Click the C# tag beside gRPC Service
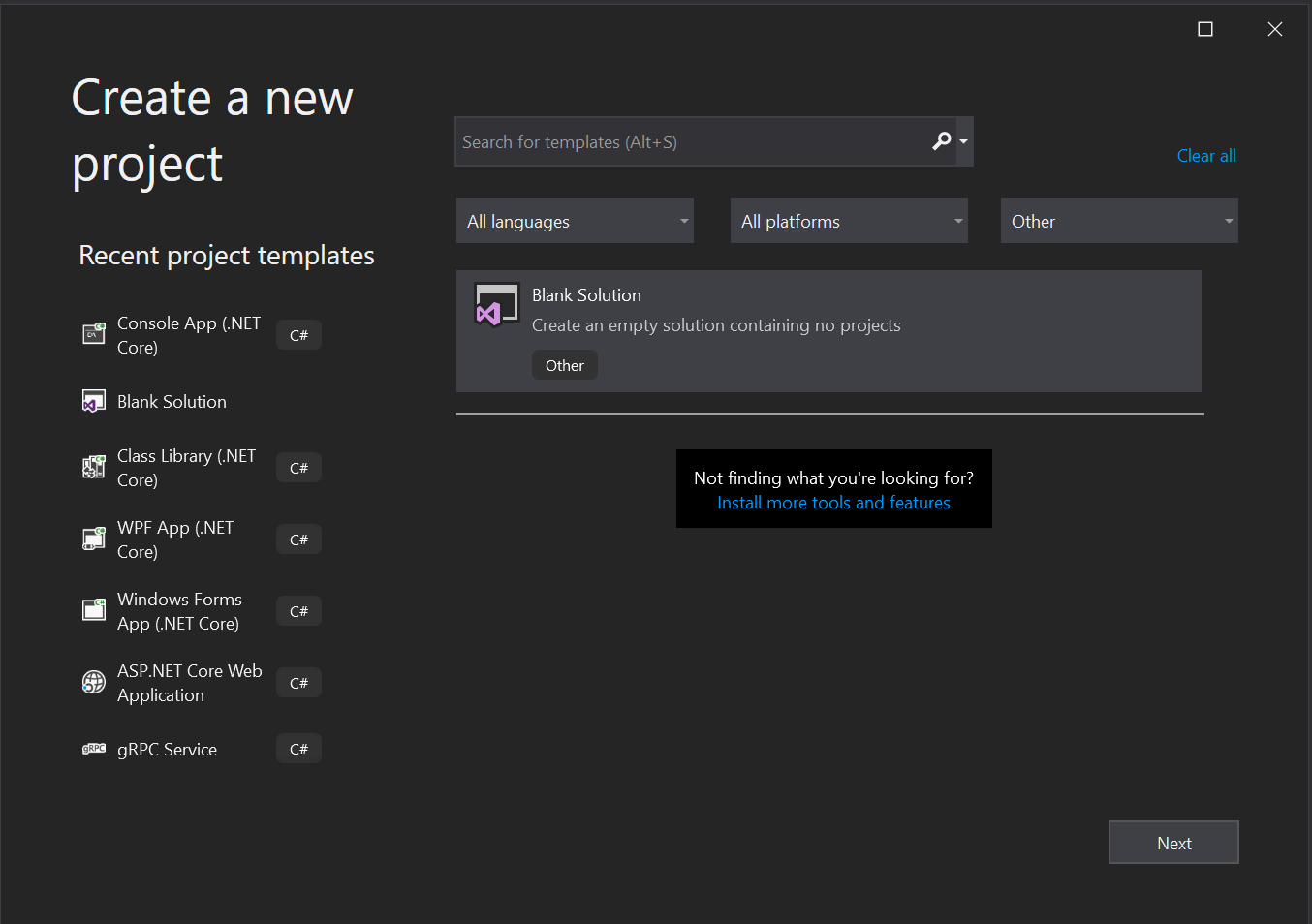This screenshot has width=1312, height=924. (298, 749)
